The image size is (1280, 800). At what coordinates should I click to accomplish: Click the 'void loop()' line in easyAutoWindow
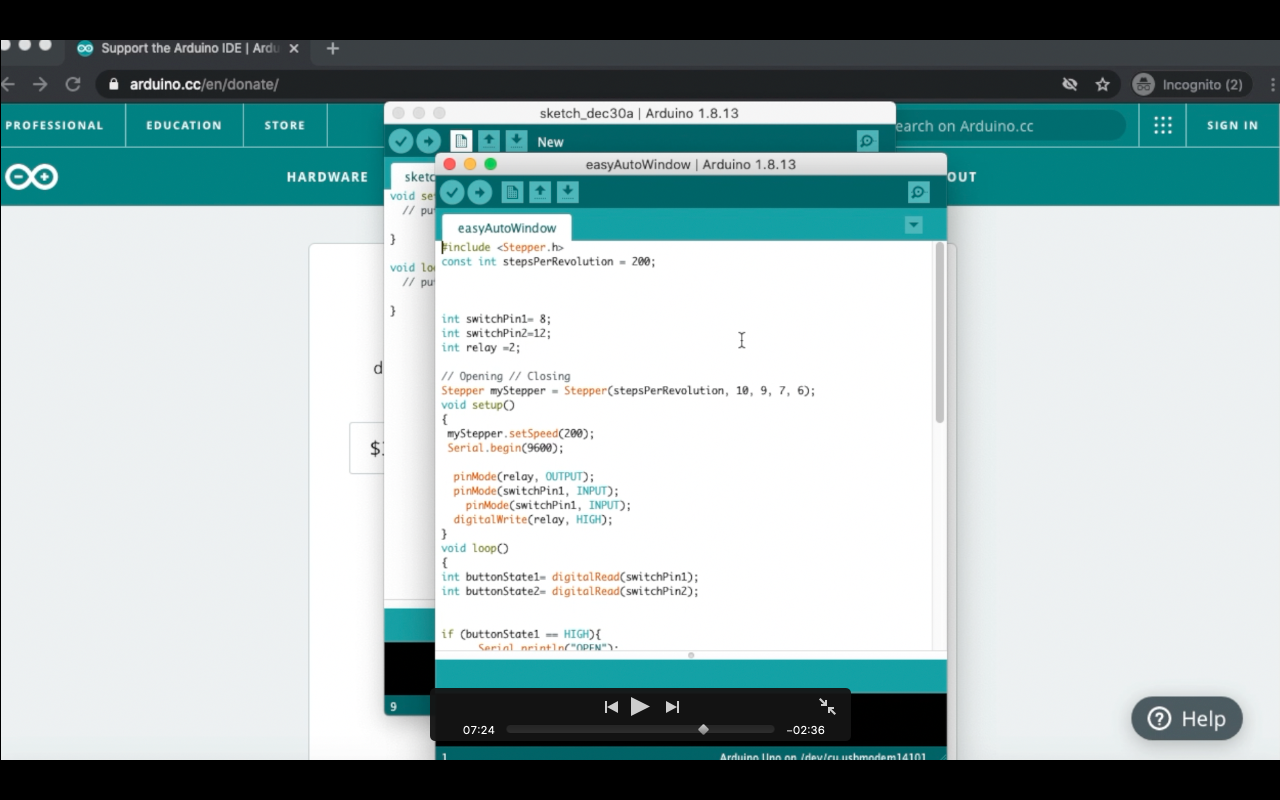pyautogui.click(x=475, y=548)
